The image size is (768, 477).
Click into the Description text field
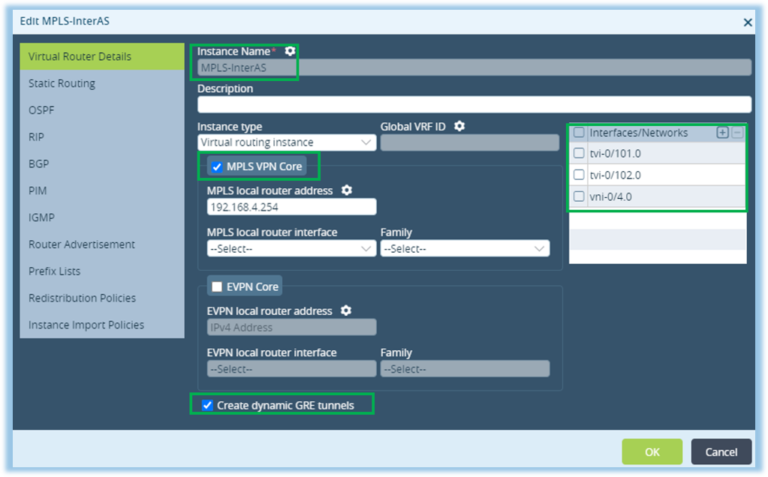pos(474,105)
